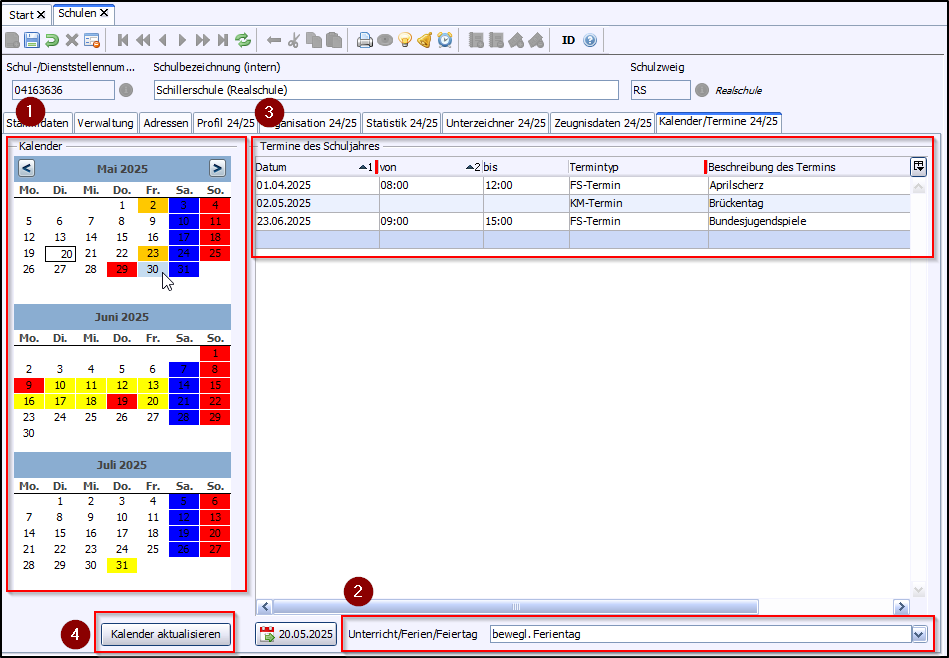Viewport: 949px width, 658px height.
Task: Select the red 29 May calendar day
Action: [x=122, y=269]
